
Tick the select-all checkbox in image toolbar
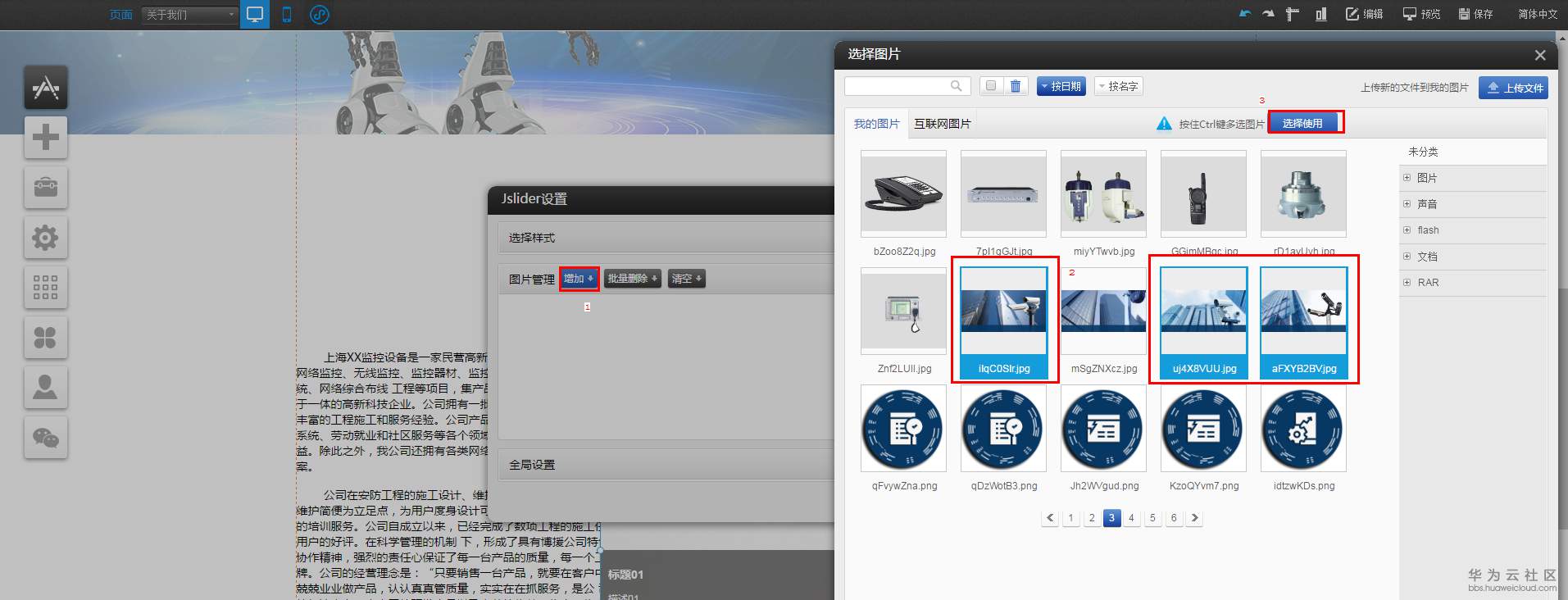(991, 86)
